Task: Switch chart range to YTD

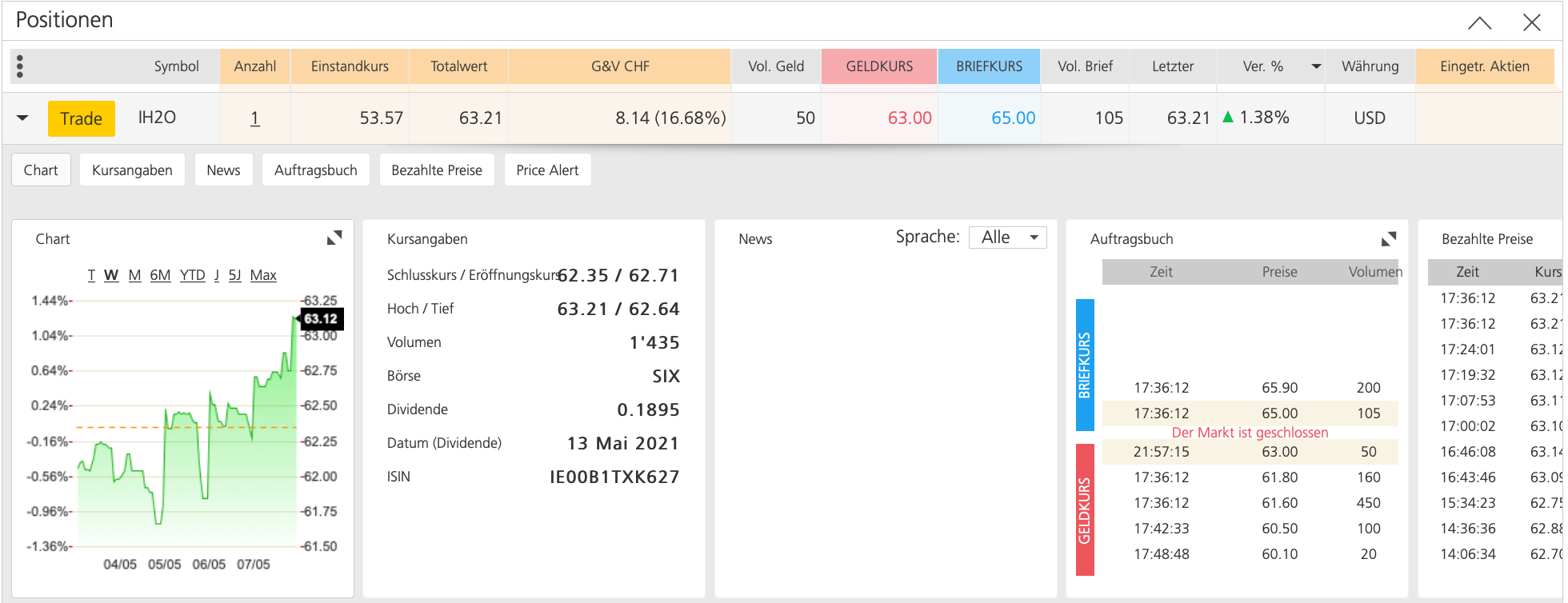Action: 192,275
